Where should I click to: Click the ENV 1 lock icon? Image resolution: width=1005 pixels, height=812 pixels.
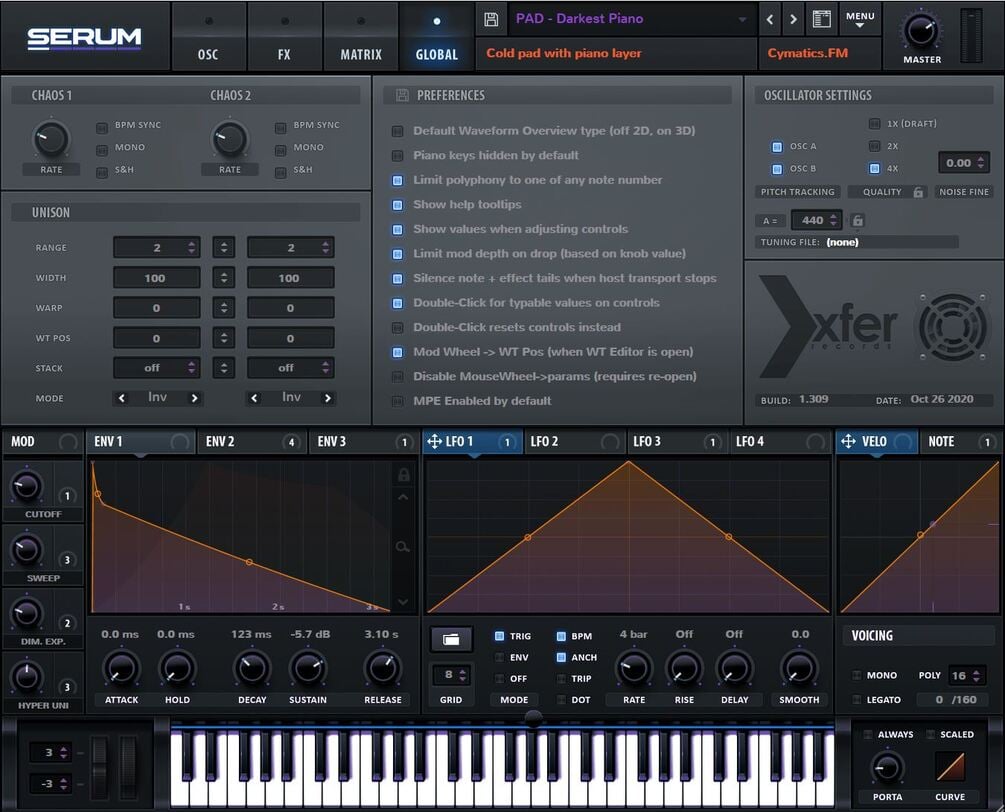[x=403, y=475]
